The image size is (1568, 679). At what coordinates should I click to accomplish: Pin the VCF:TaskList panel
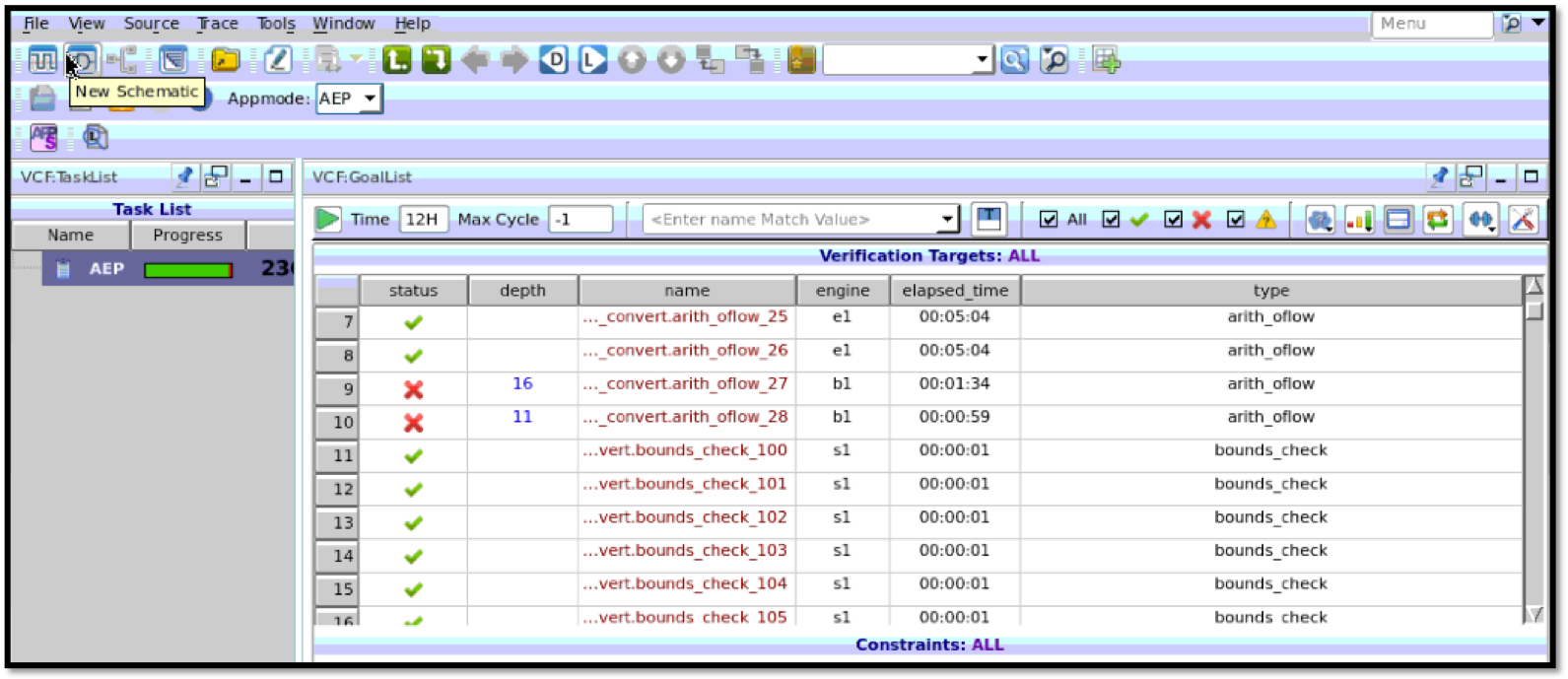184,176
